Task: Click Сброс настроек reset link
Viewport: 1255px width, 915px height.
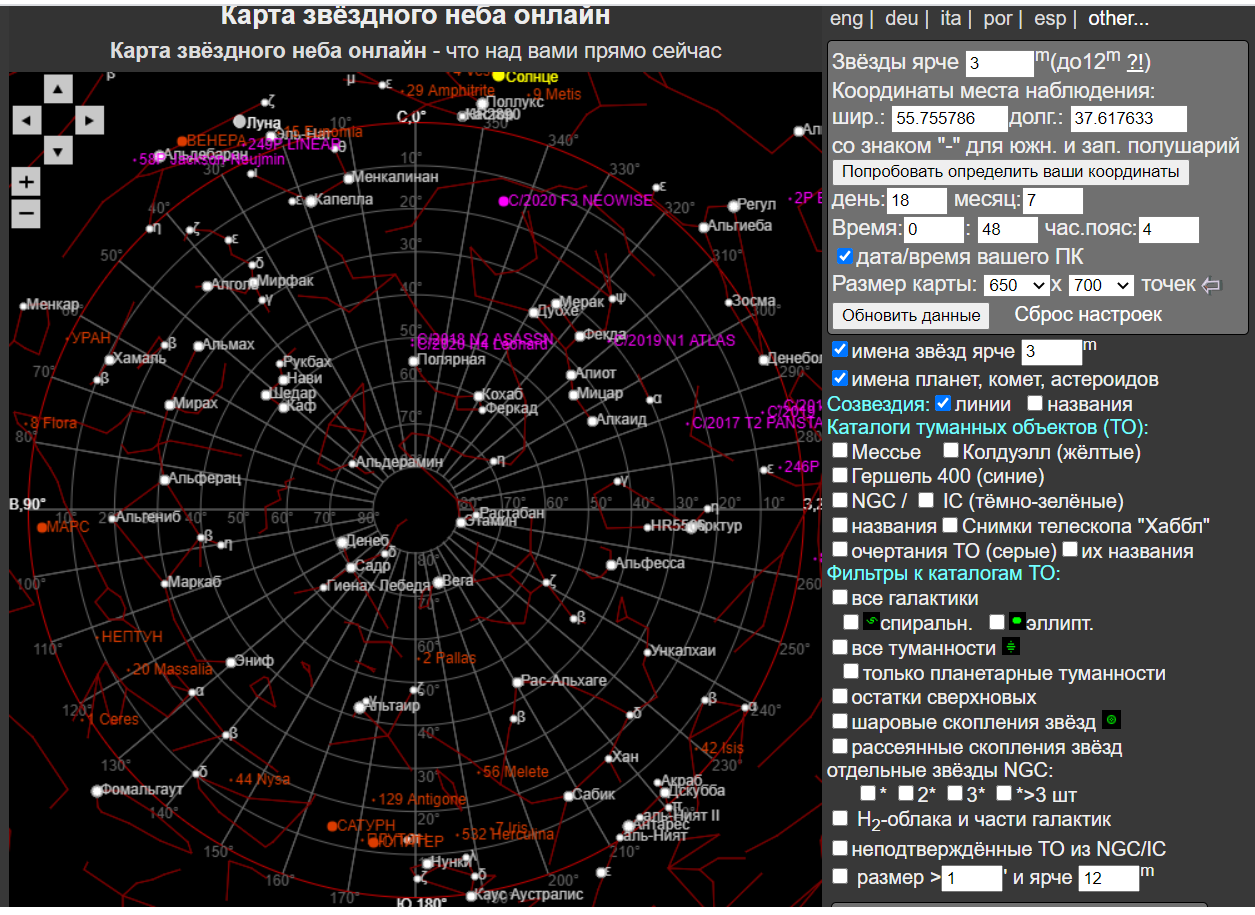Action: coord(1088,314)
